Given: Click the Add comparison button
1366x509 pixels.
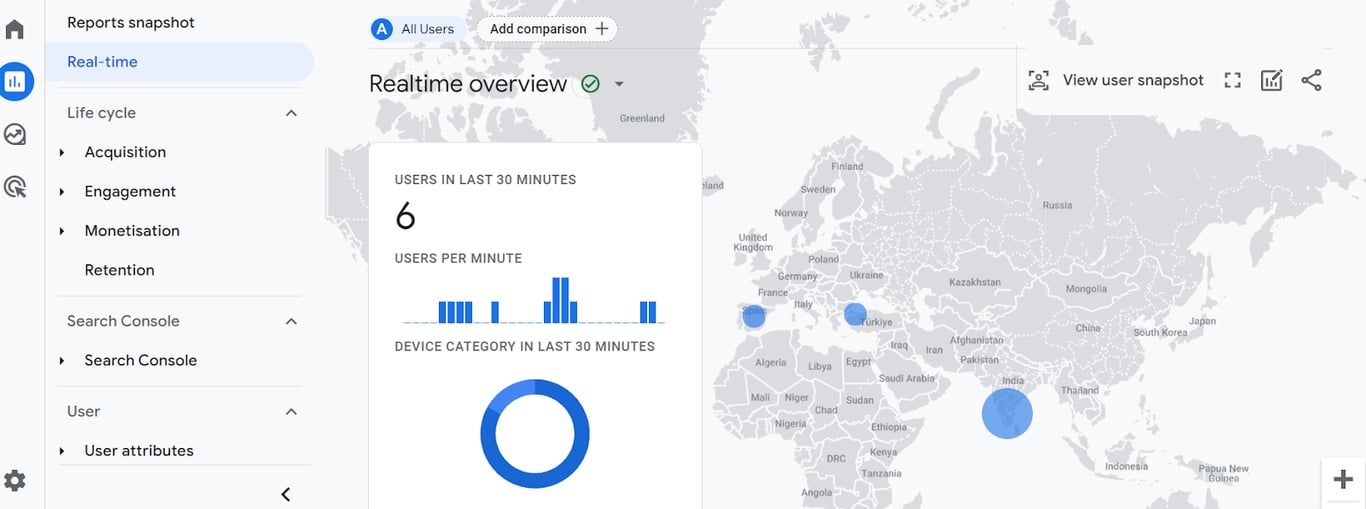Looking at the screenshot, I should tap(547, 29).
